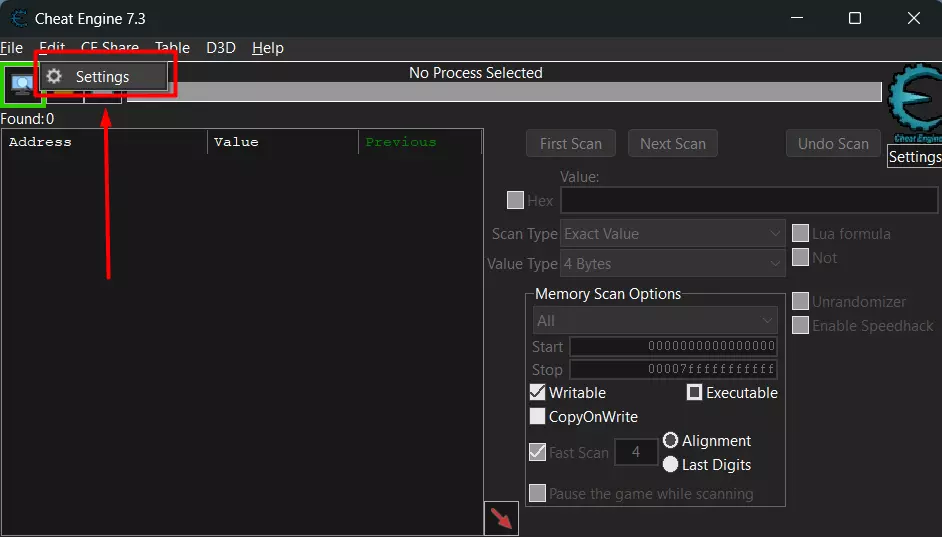Click the Next Scan button
The image size is (942, 537).
673,144
